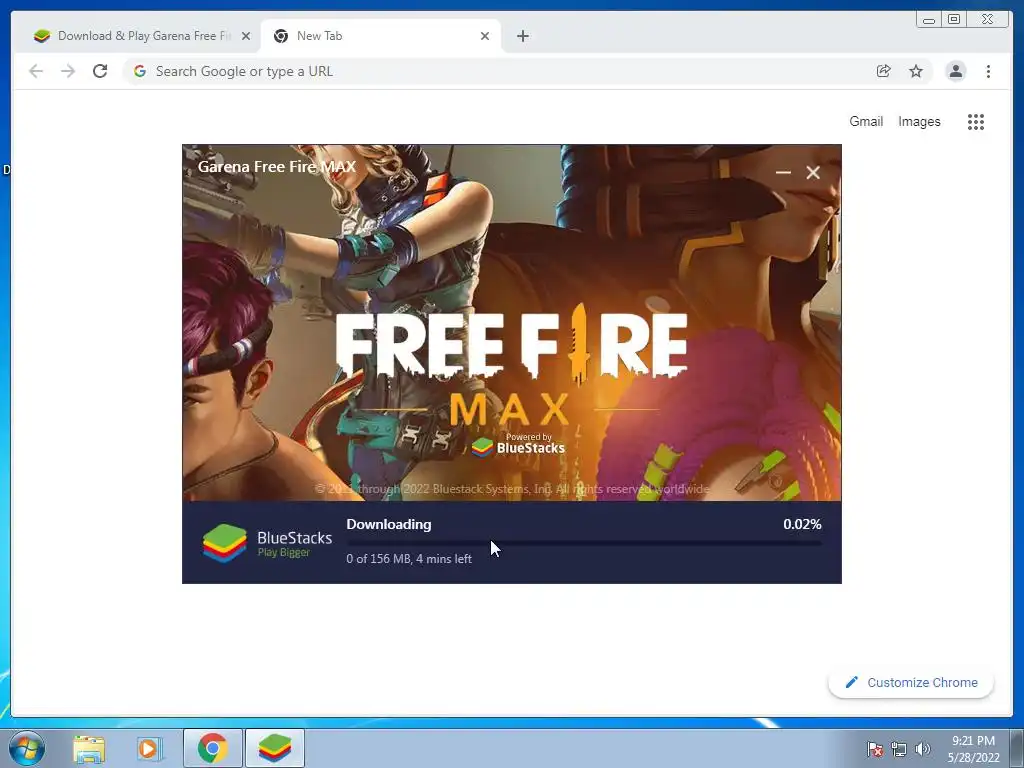The width and height of the screenshot is (1024, 768).
Task: Select the BlueStacks taskbar button
Action: pyautogui.click(x=275, y=748)
